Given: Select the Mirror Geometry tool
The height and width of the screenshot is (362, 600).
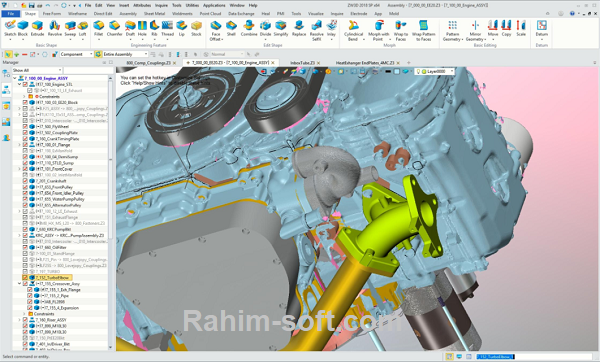Looking at the screenshot, I should (475, 31).
